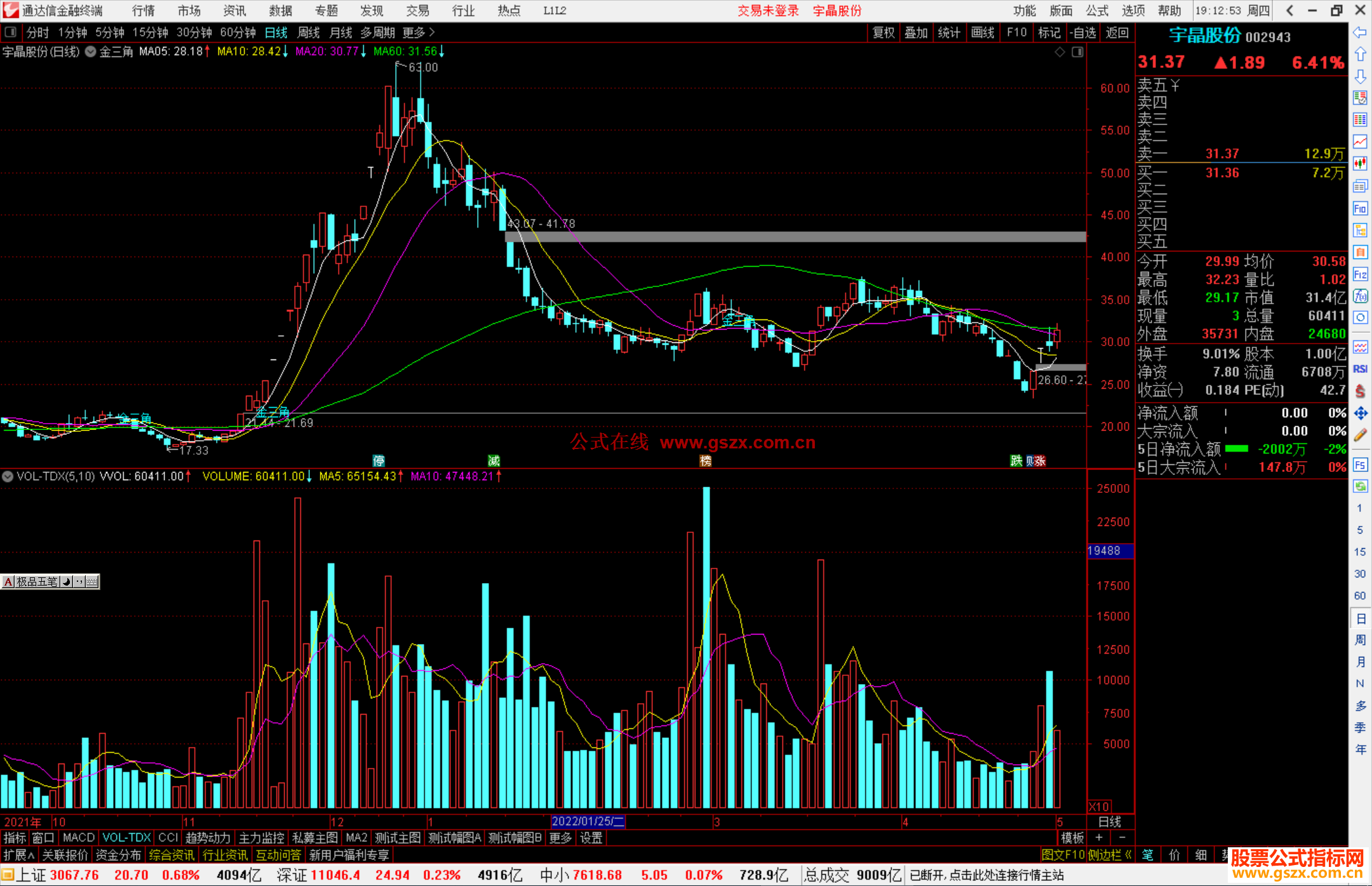Click the 画线 drawing button
This screenshot has height=886, width=1372.
pyautogui.click(x=983, y=32)
